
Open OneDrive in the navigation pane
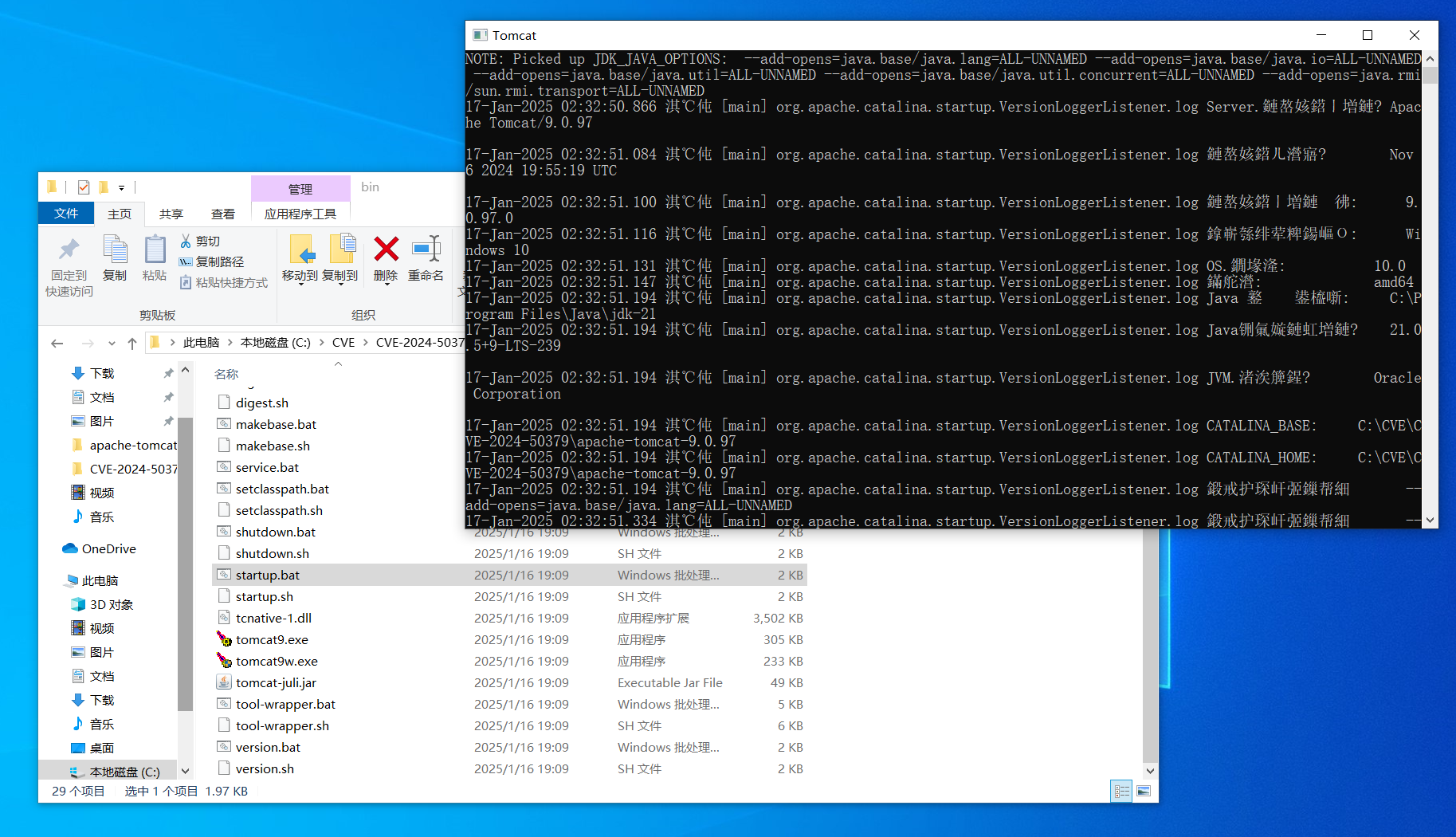(108, 548)
